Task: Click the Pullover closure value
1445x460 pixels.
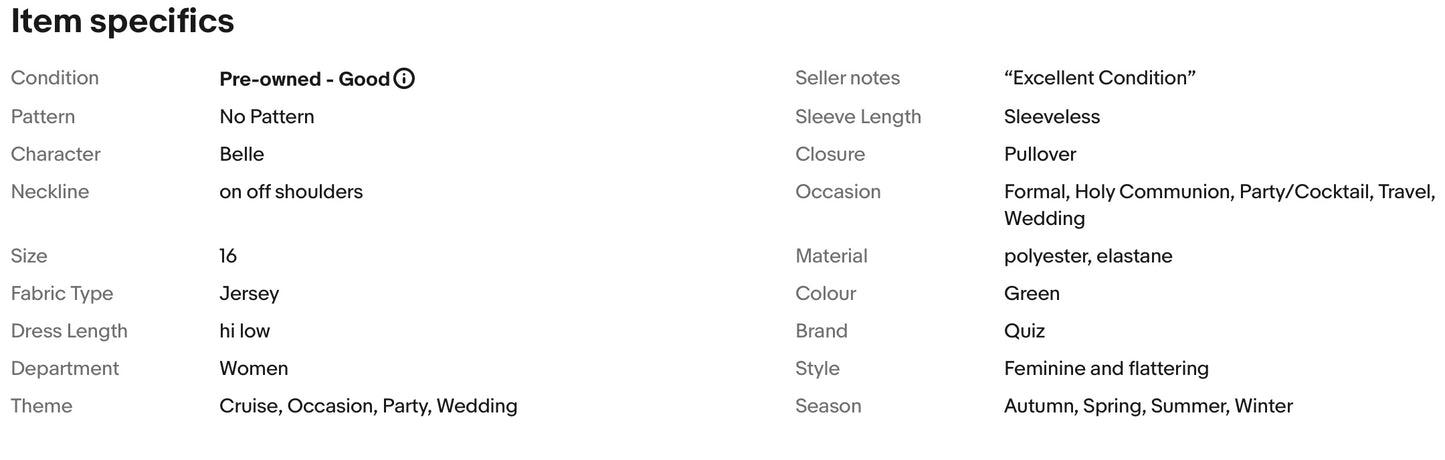Action: [1040, 154]
